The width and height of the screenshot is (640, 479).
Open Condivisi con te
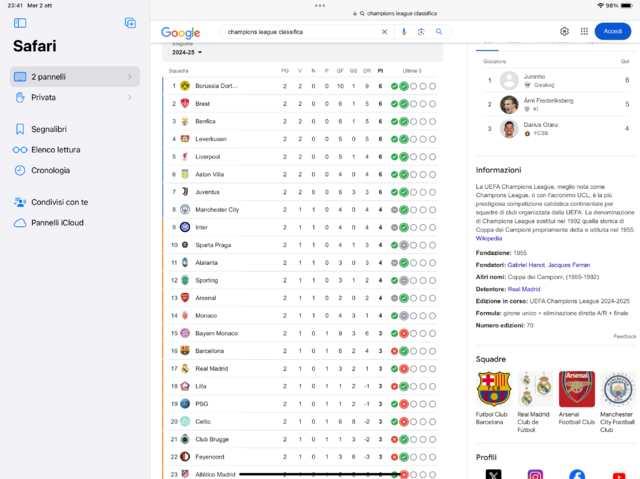point(51,202)
